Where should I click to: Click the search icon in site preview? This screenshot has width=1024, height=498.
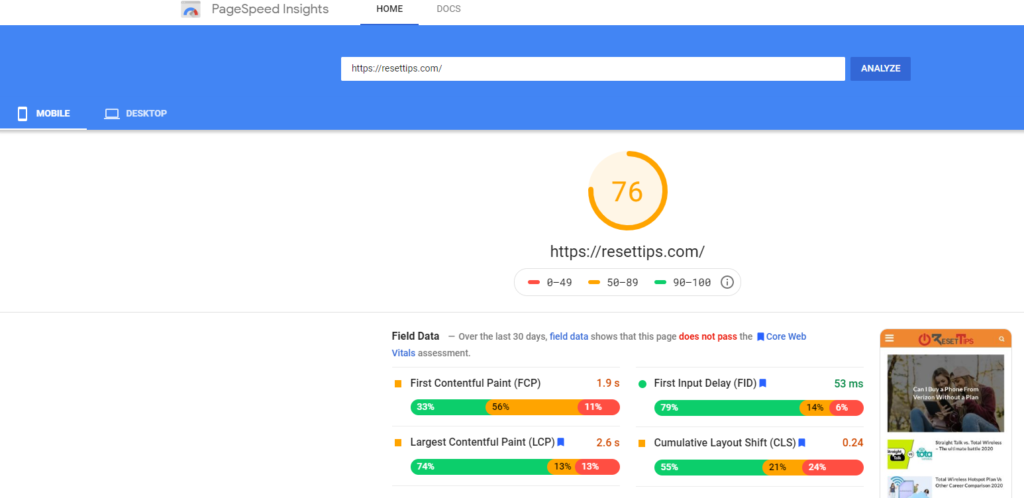tap(1001, 339)
